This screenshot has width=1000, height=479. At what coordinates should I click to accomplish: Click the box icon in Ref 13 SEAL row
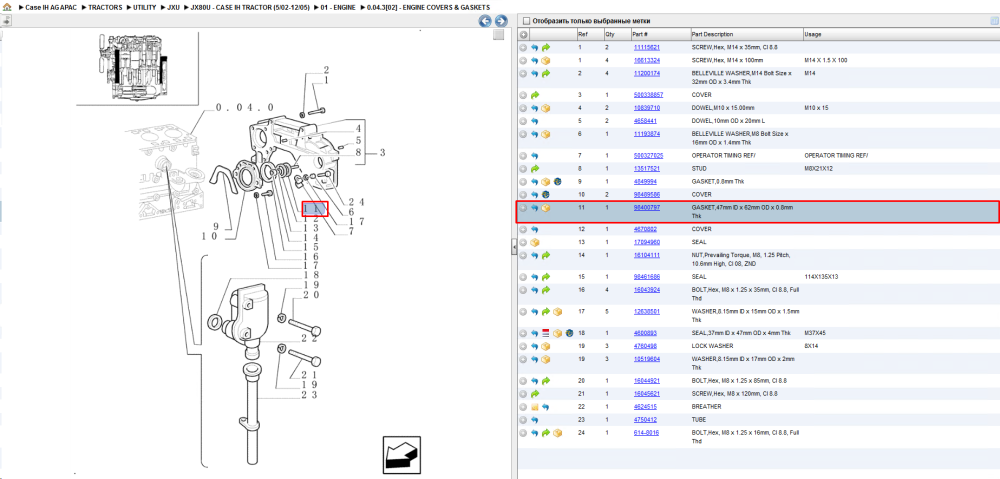(534, 242)
